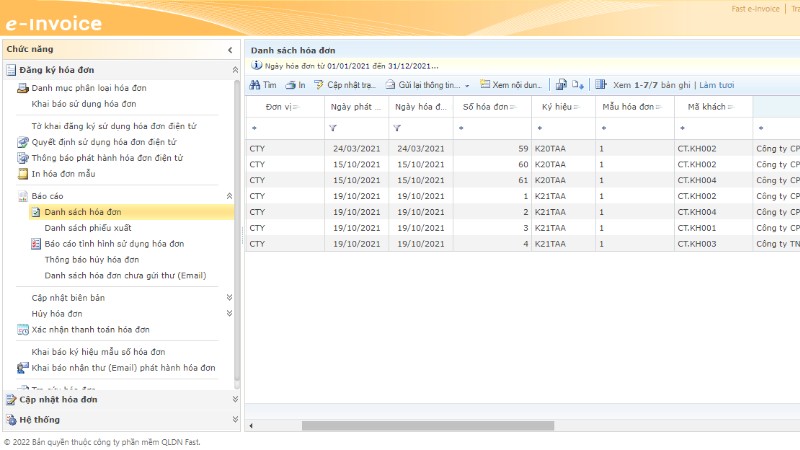The image size is (800, 450).
Task: Open Báo cáo tình hình sử dụng hóa đơn
Action: tap(114, 244)
